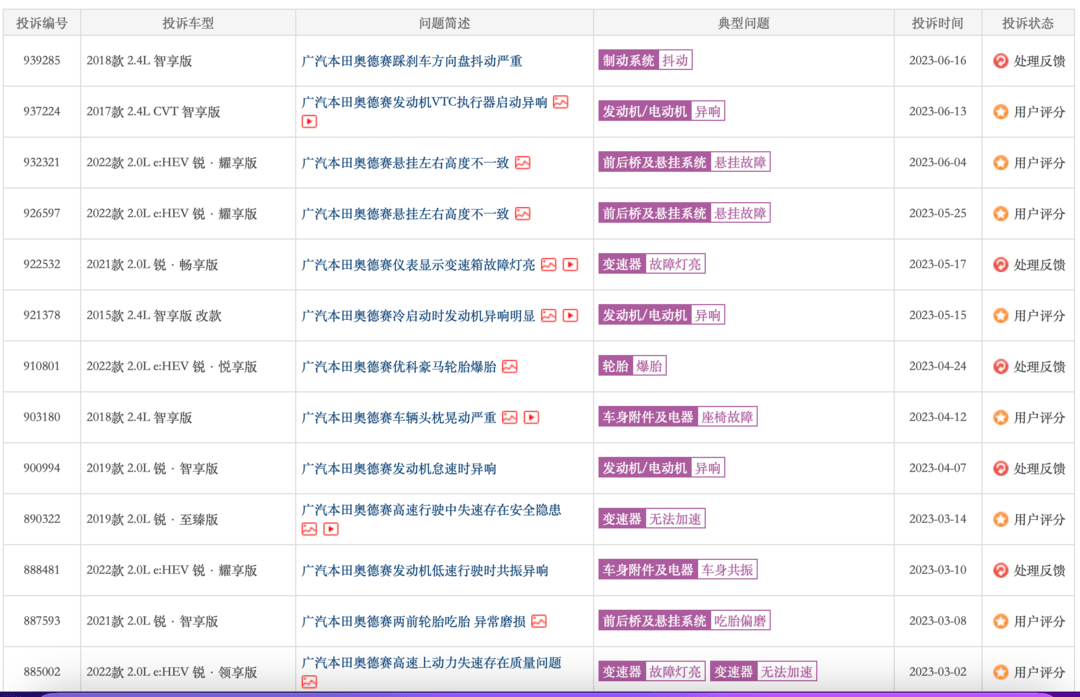
Task: Click the complaint number 888481
Action: pos(42,570)
